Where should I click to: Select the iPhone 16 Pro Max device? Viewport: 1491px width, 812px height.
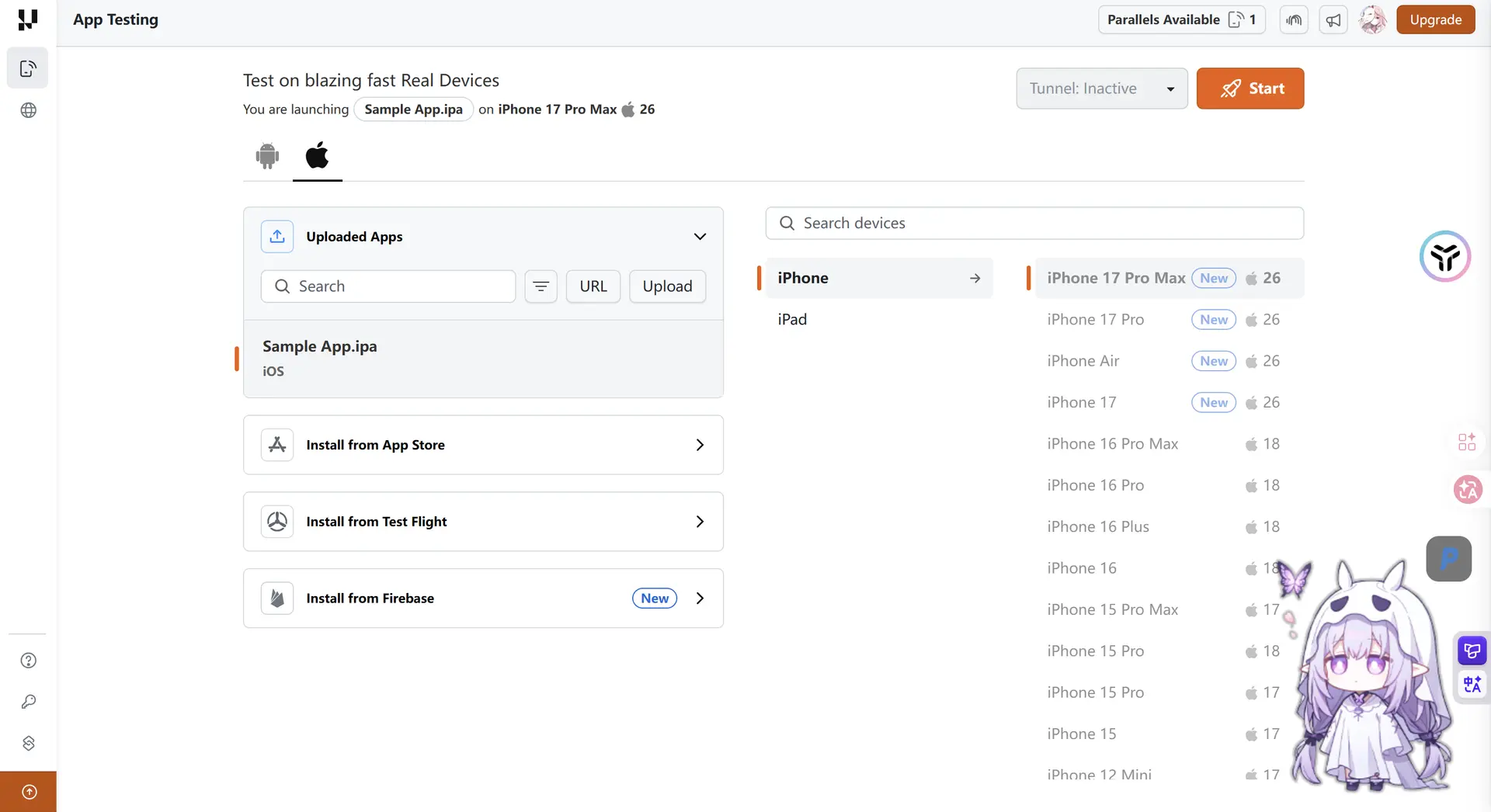click(1170, 443)
